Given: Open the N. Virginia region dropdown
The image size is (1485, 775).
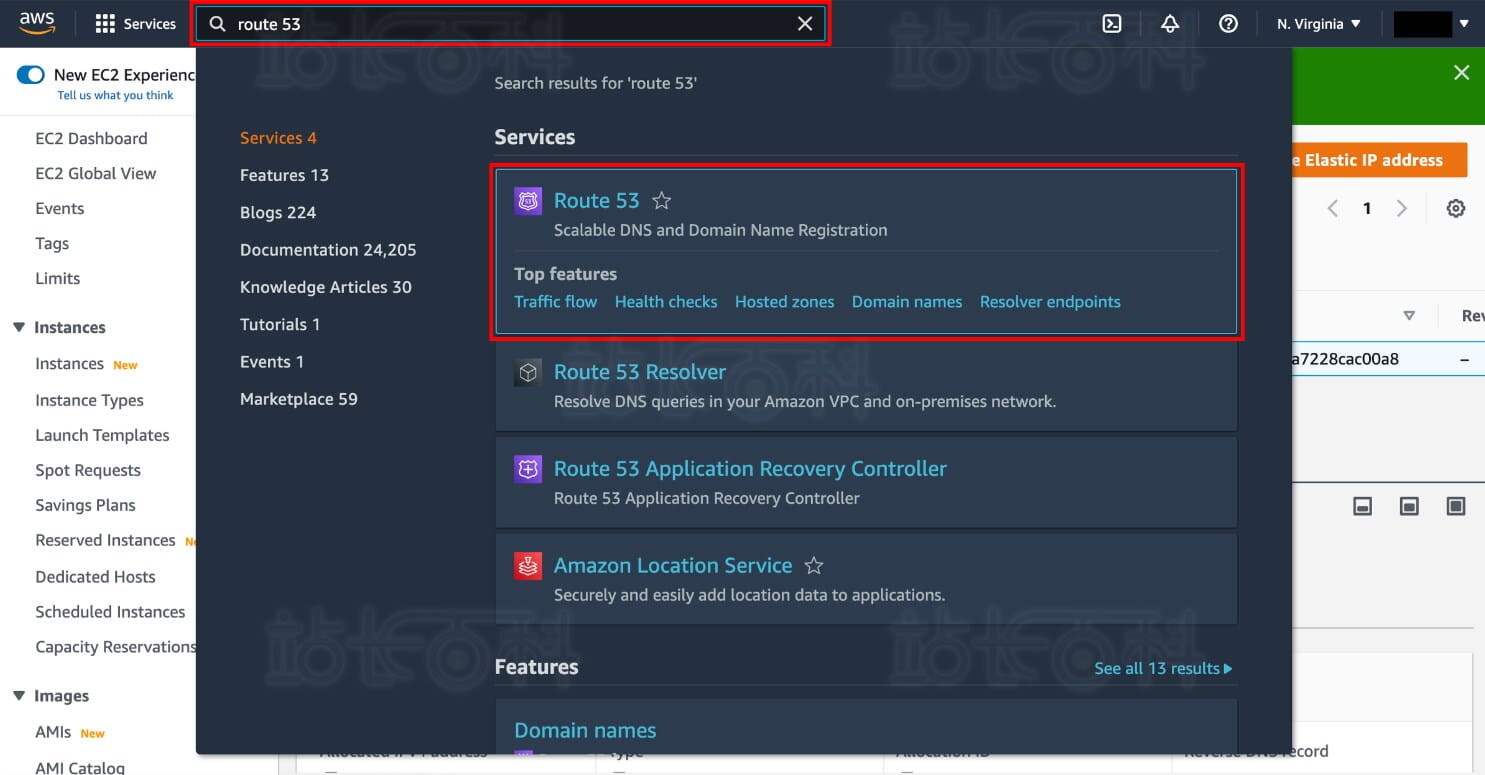Looking at the screenshot, I should point(1319,24).
